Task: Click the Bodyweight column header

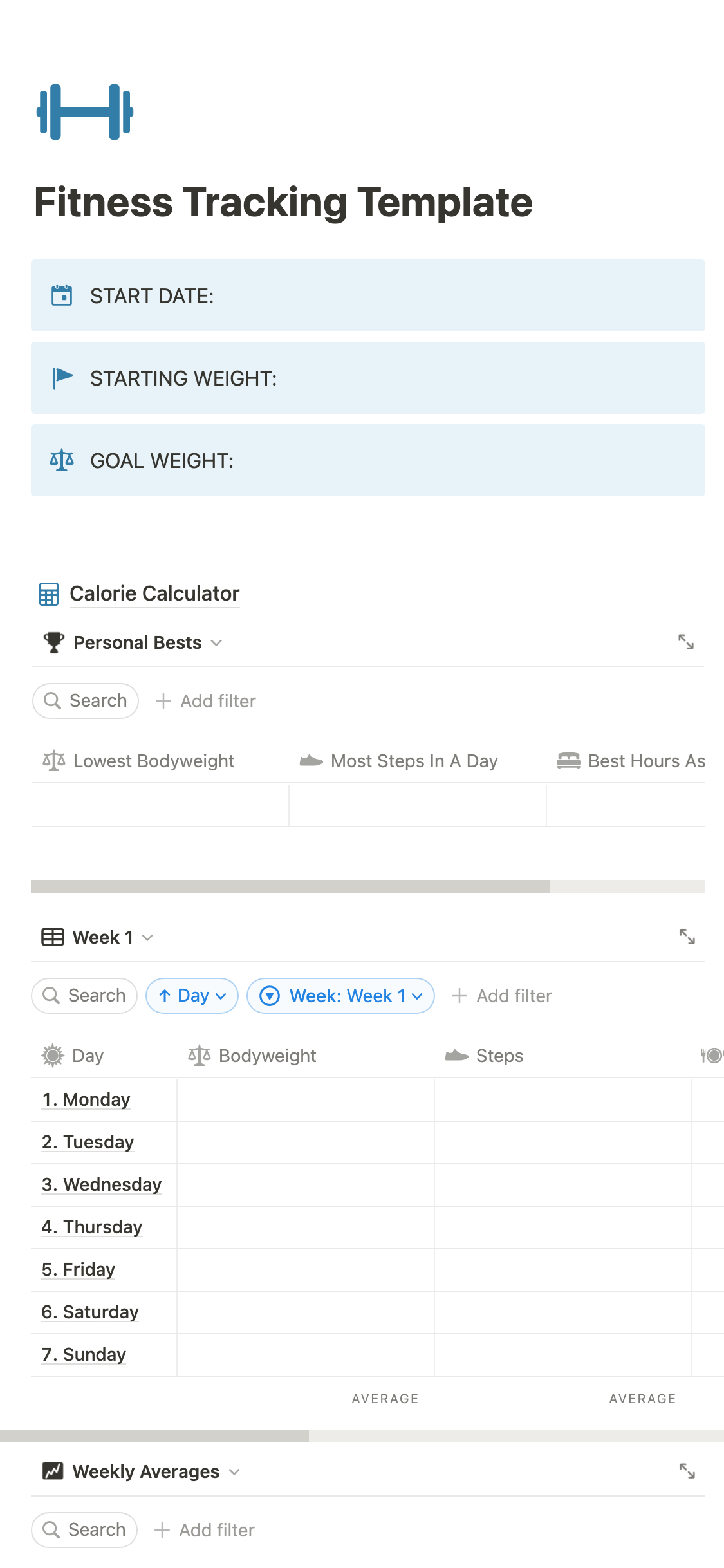Action: coord(267,1056)
